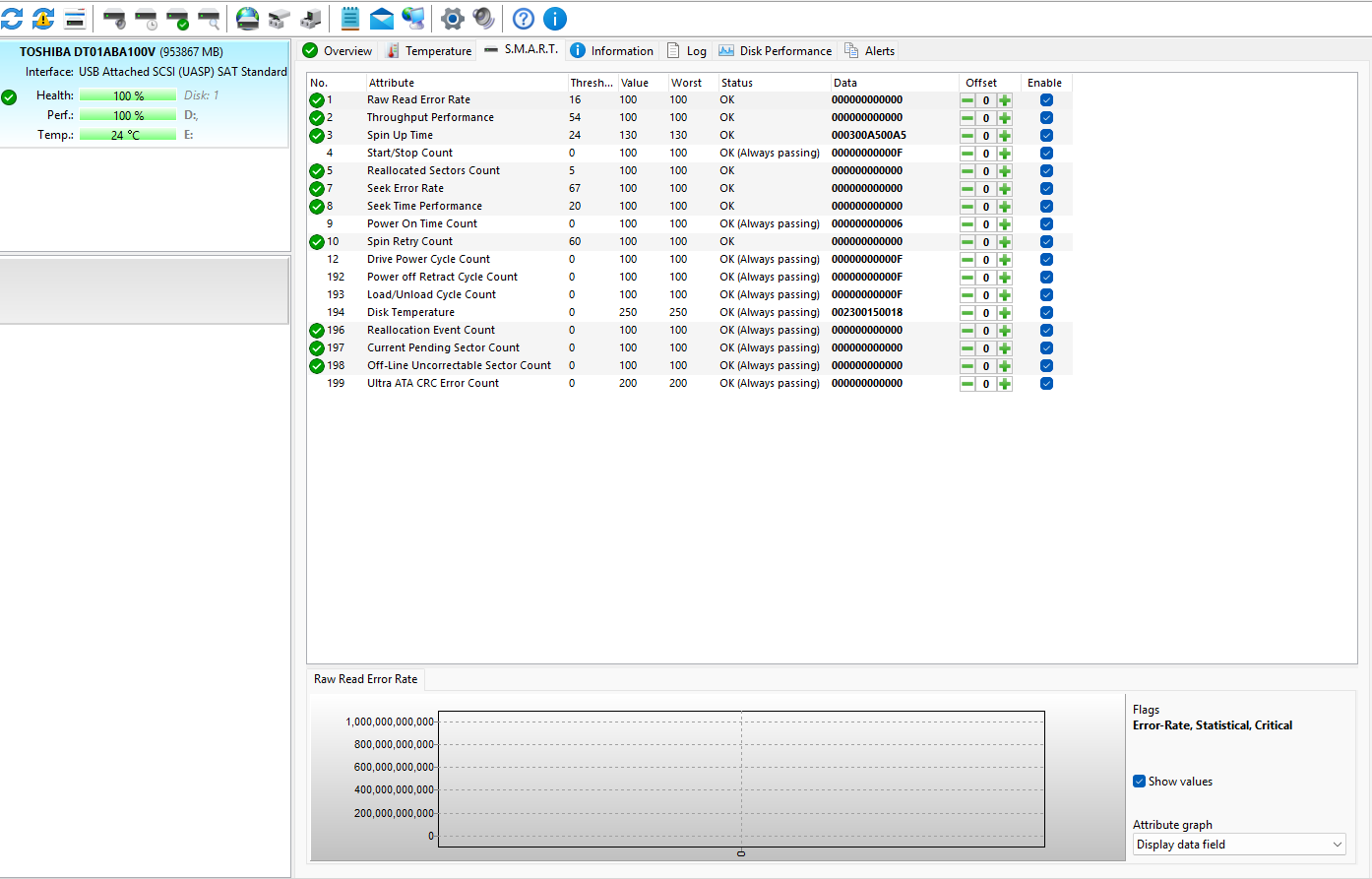The width and height of the screenshot is (1372, 879).
Task: Uncheck the Show values checkbox
Action: [1139, 782]
